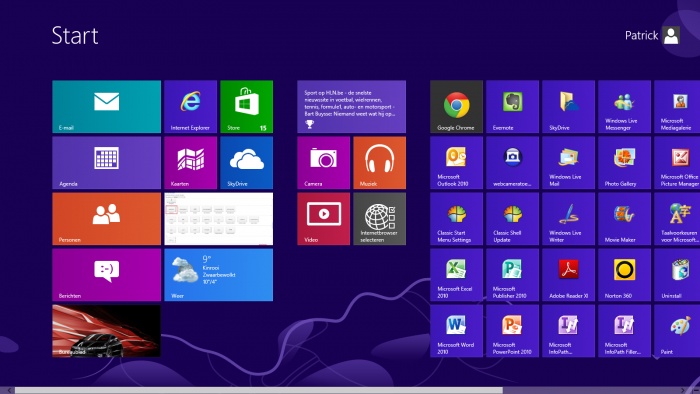Launch Evernote

tap(512, 107)
